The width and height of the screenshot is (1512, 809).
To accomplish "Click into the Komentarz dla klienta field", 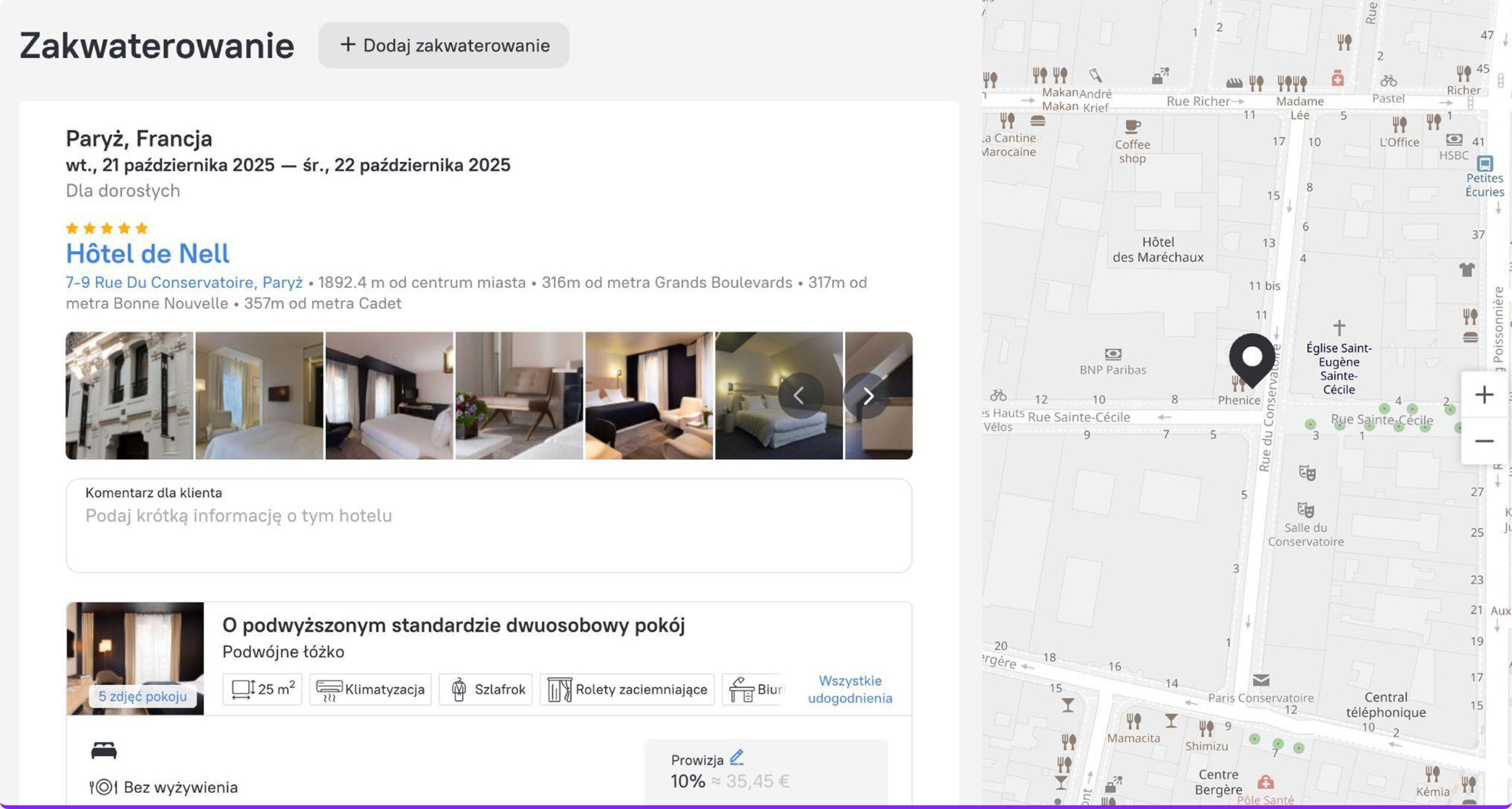I will pos(488,526).
